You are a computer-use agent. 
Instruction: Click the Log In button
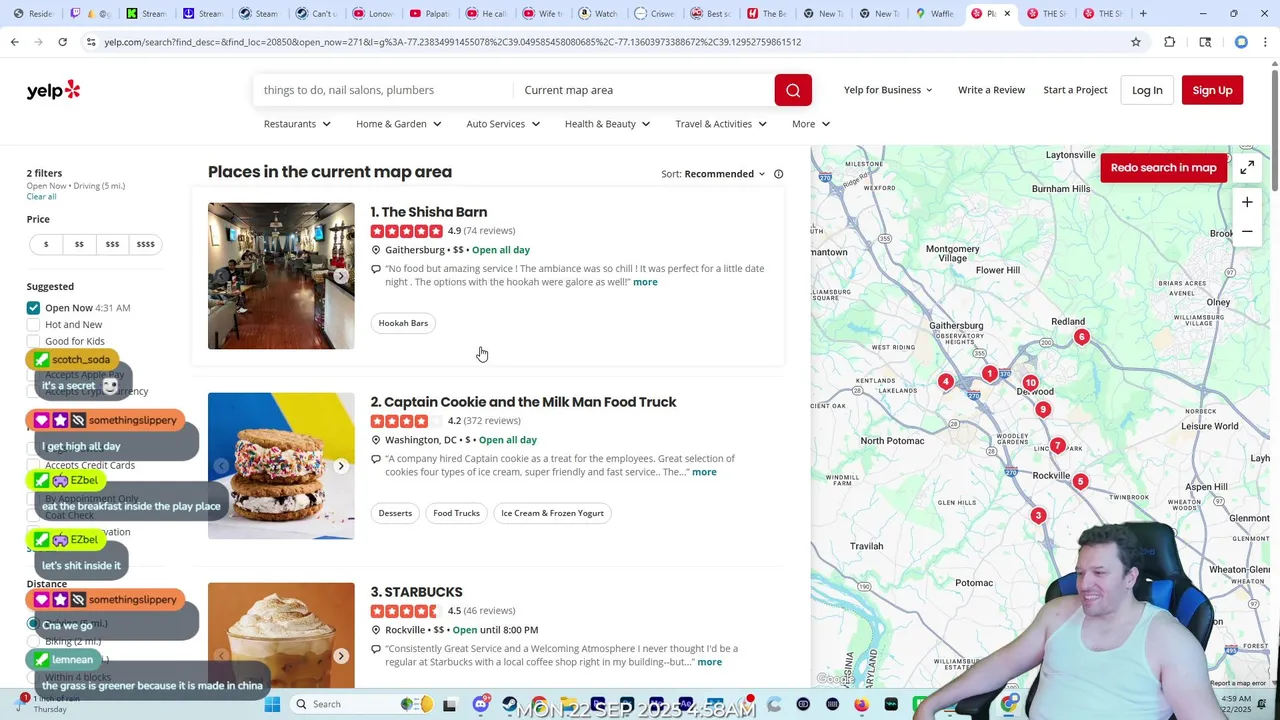1147,90
